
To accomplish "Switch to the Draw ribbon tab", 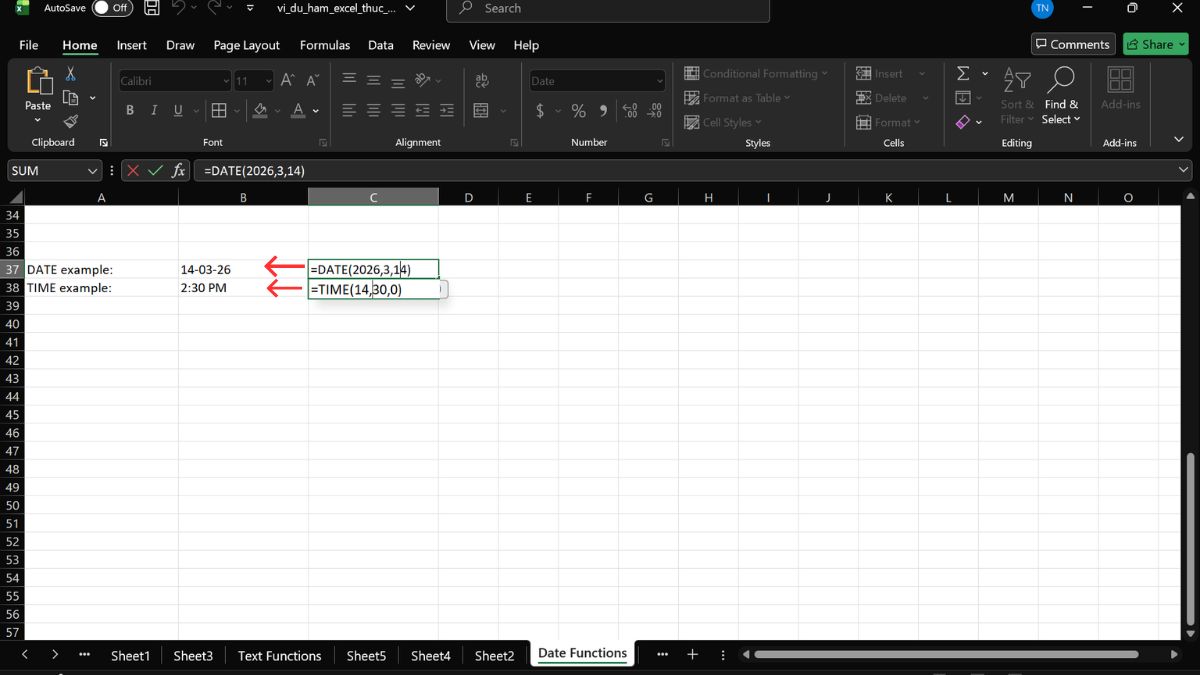I will 180,45.
